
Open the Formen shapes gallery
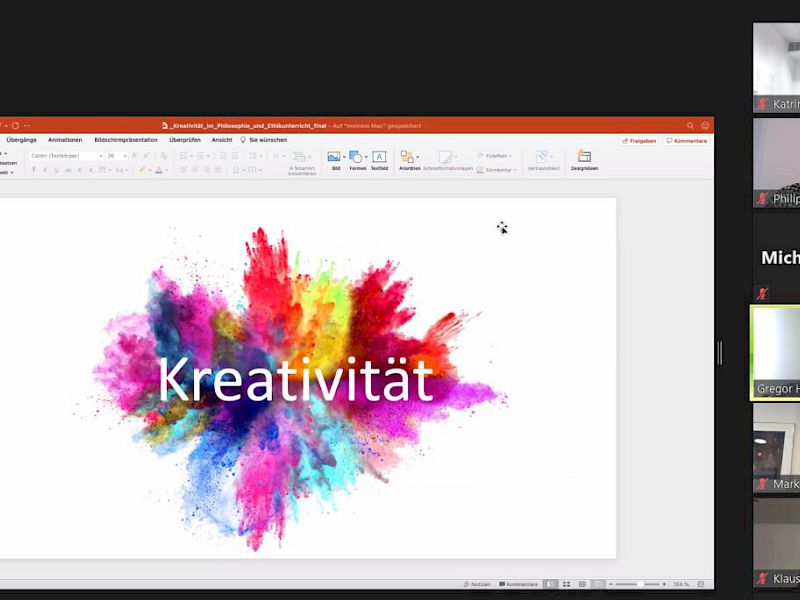356,158
